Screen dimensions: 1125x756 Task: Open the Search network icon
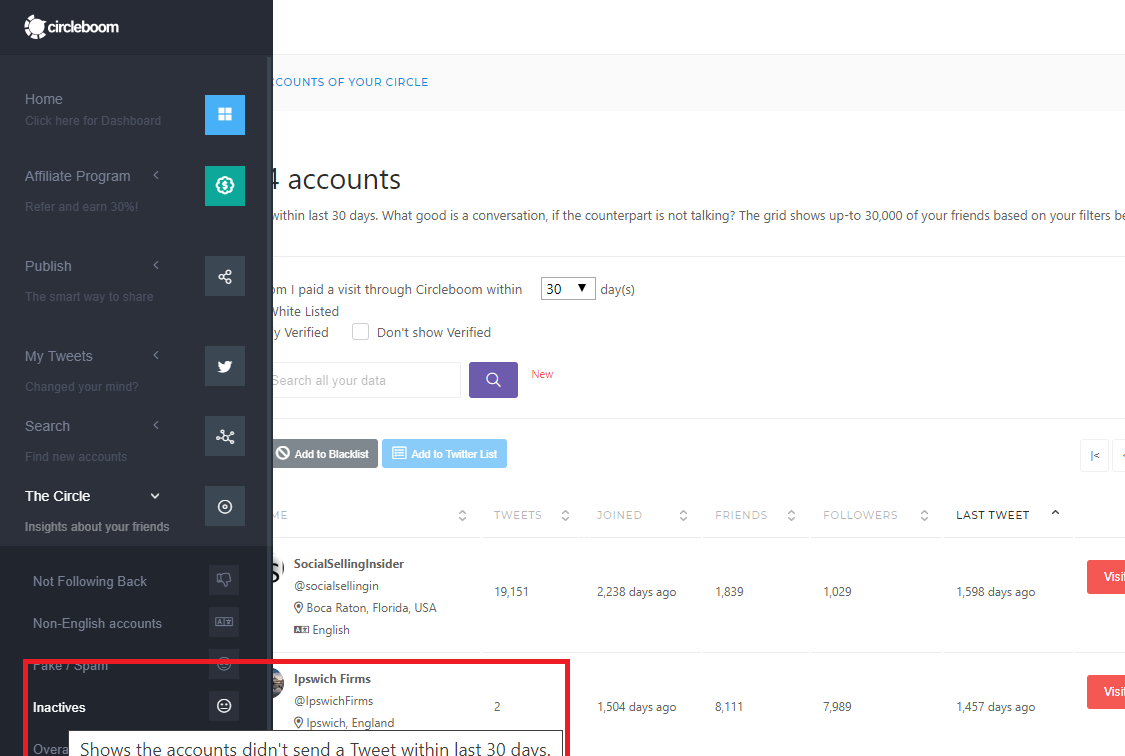point(225,436)
